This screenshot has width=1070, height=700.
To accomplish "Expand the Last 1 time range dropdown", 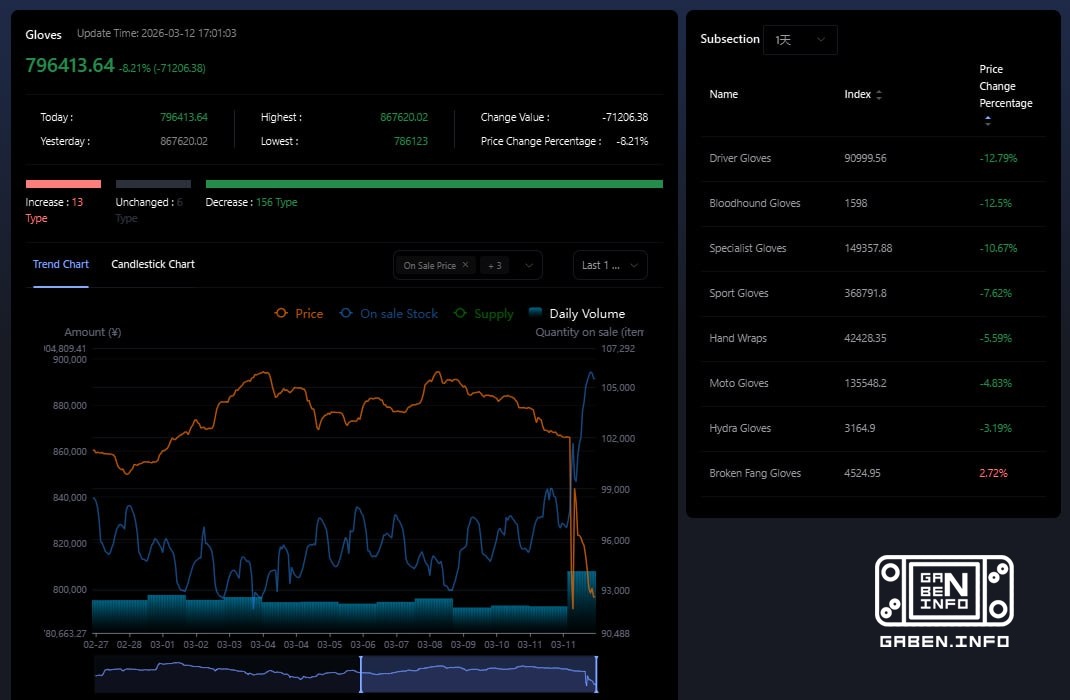I will 610,265.
